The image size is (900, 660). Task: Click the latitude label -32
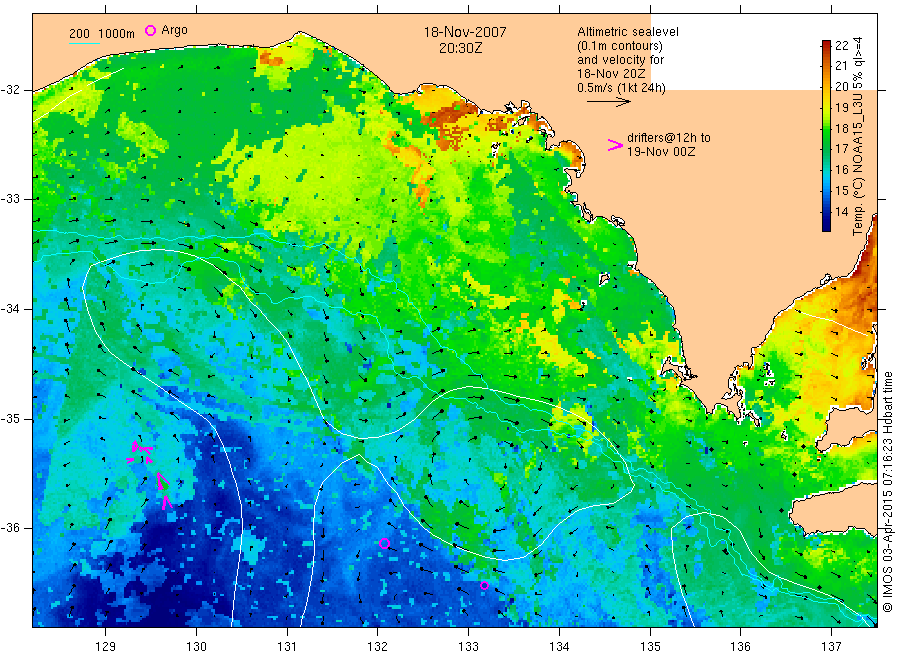(x=10, y=90)
